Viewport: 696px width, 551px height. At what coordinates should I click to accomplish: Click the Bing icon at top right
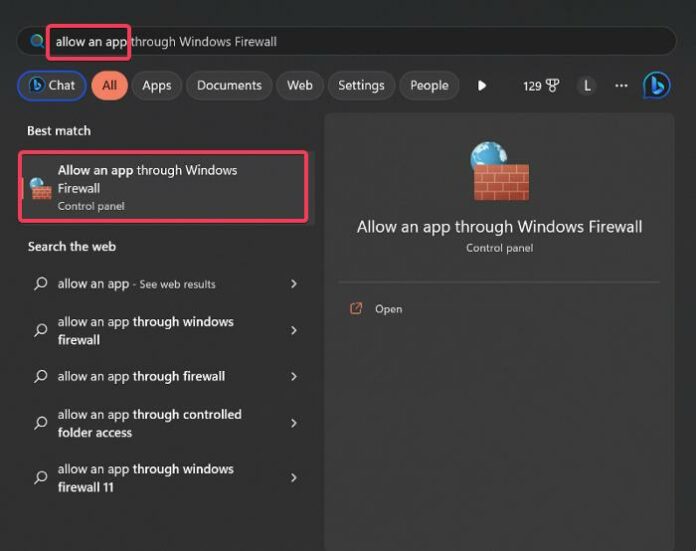click(x=656, y=86)
